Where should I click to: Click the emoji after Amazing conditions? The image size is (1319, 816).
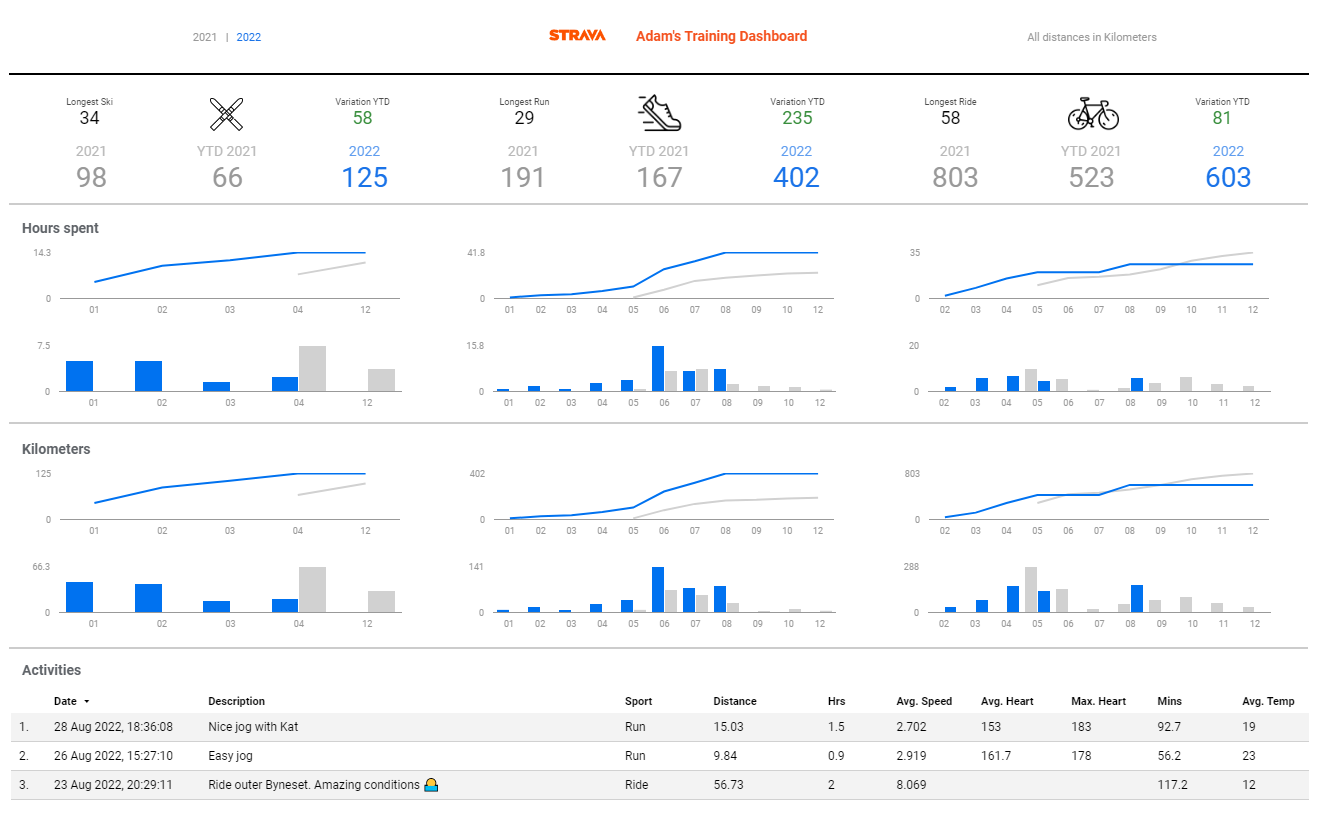(431, 785)
